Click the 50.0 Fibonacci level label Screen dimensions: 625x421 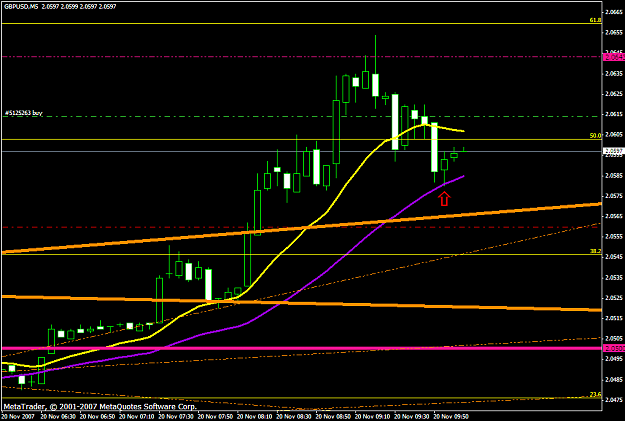[x=596, y=136]
